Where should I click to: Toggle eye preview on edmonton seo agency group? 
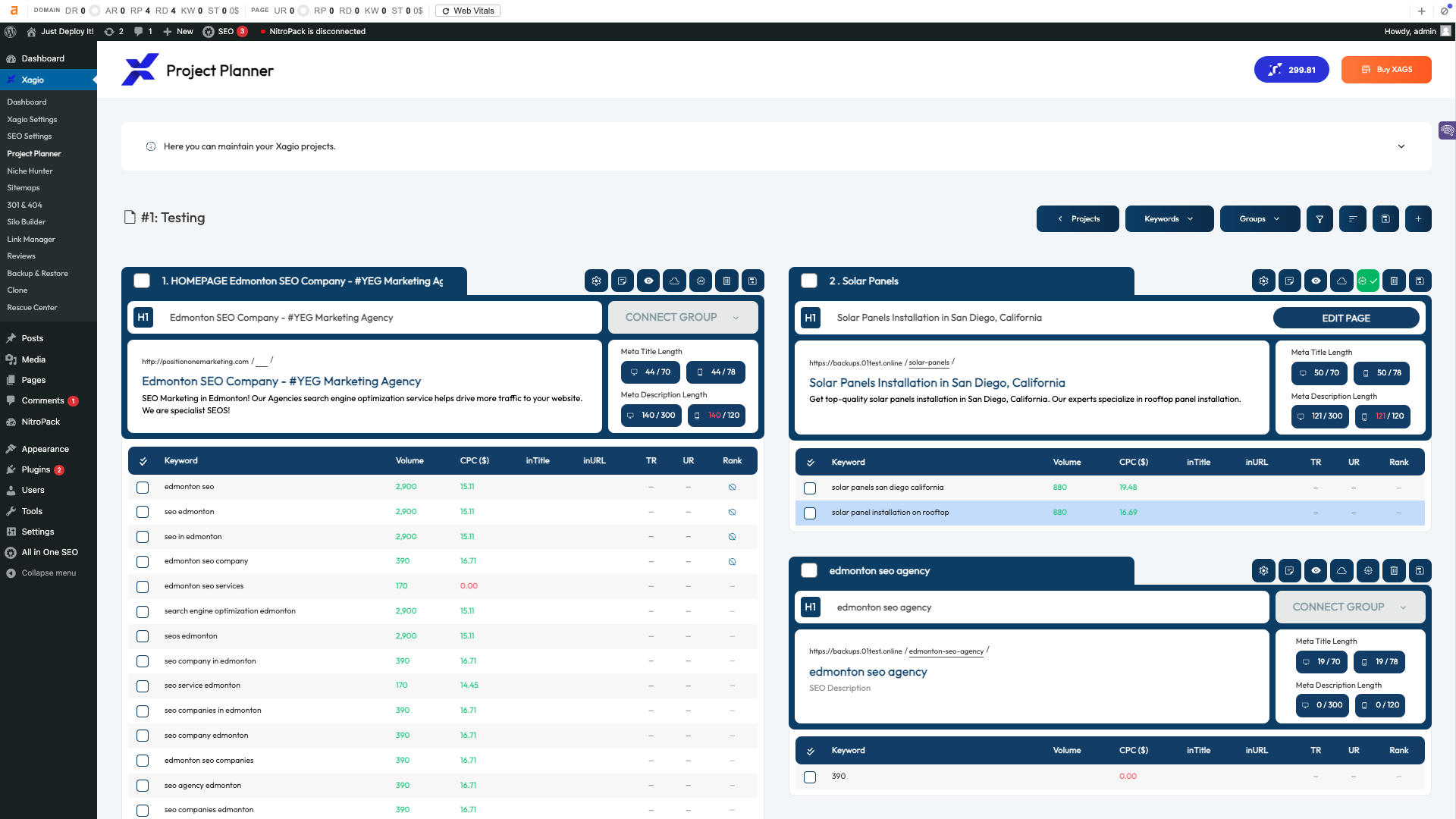pyautogui.click(x=1316, y=570)
